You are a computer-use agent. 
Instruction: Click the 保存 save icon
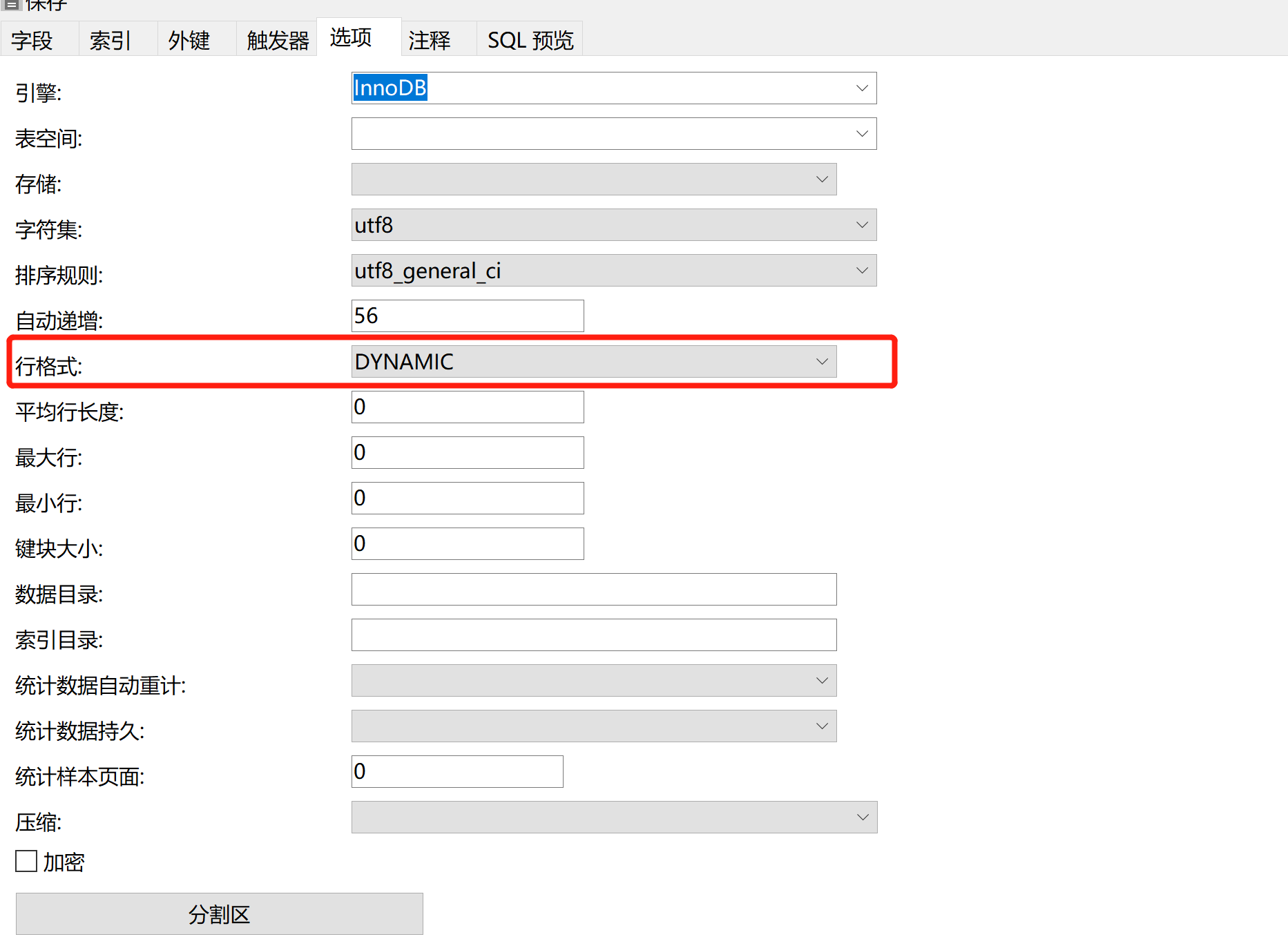click(x=12, y=4)
